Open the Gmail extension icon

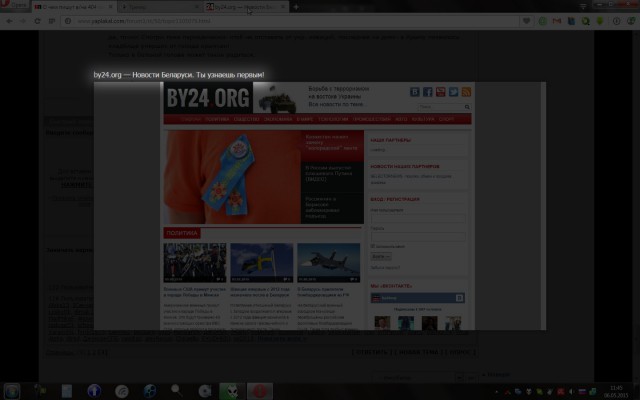pyautogui.click(x=557, y=21)
